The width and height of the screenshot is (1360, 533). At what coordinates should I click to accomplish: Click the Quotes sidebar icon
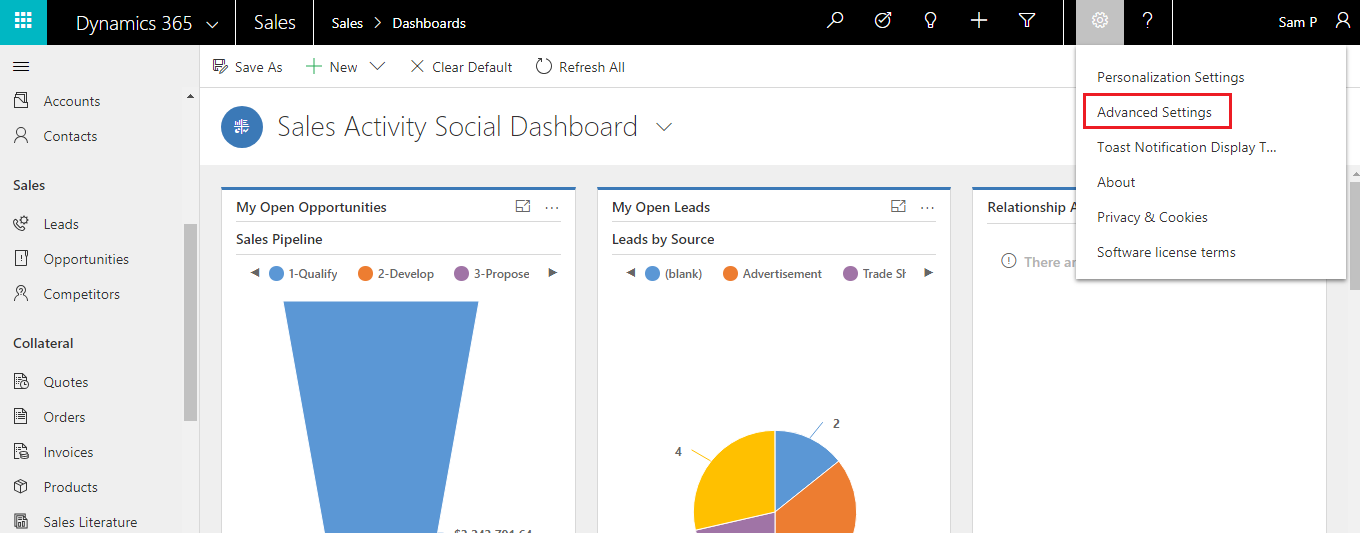click(x=21, y=382)
